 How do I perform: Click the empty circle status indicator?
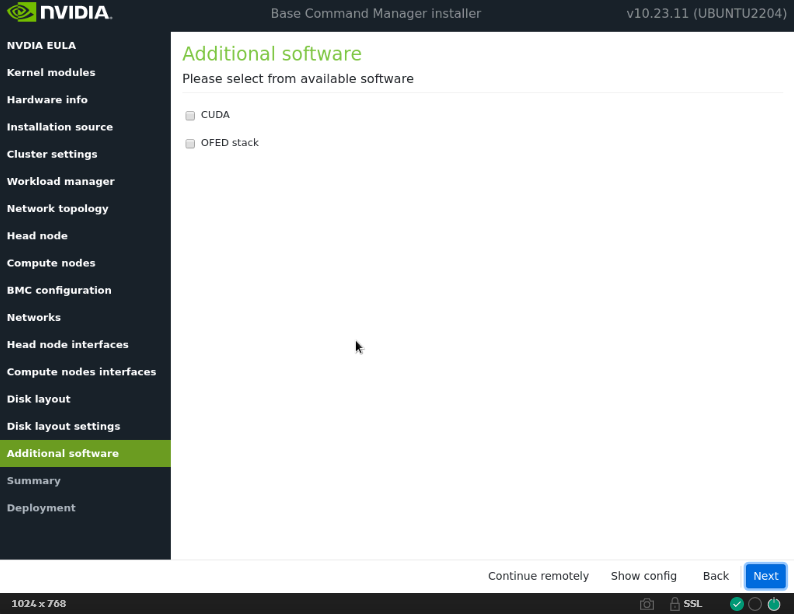(x=755, y=604)
